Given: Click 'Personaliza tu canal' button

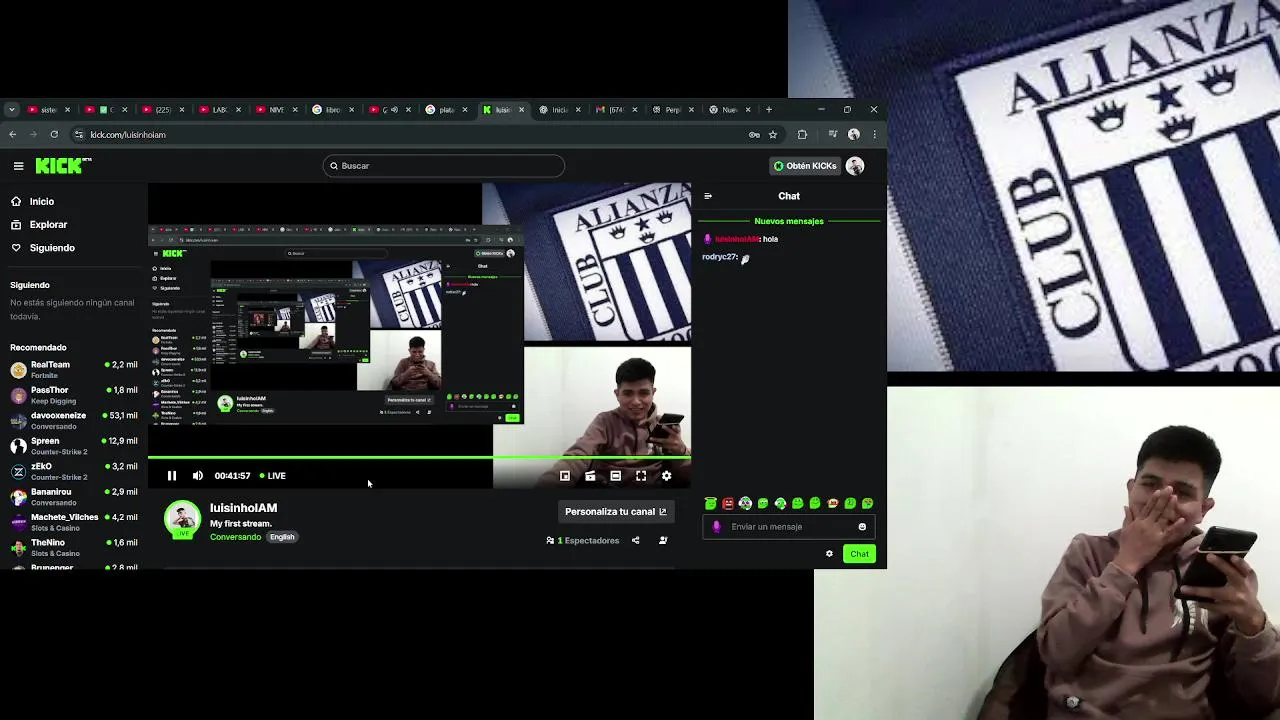Looking at the screenshot, I should 615,512.
